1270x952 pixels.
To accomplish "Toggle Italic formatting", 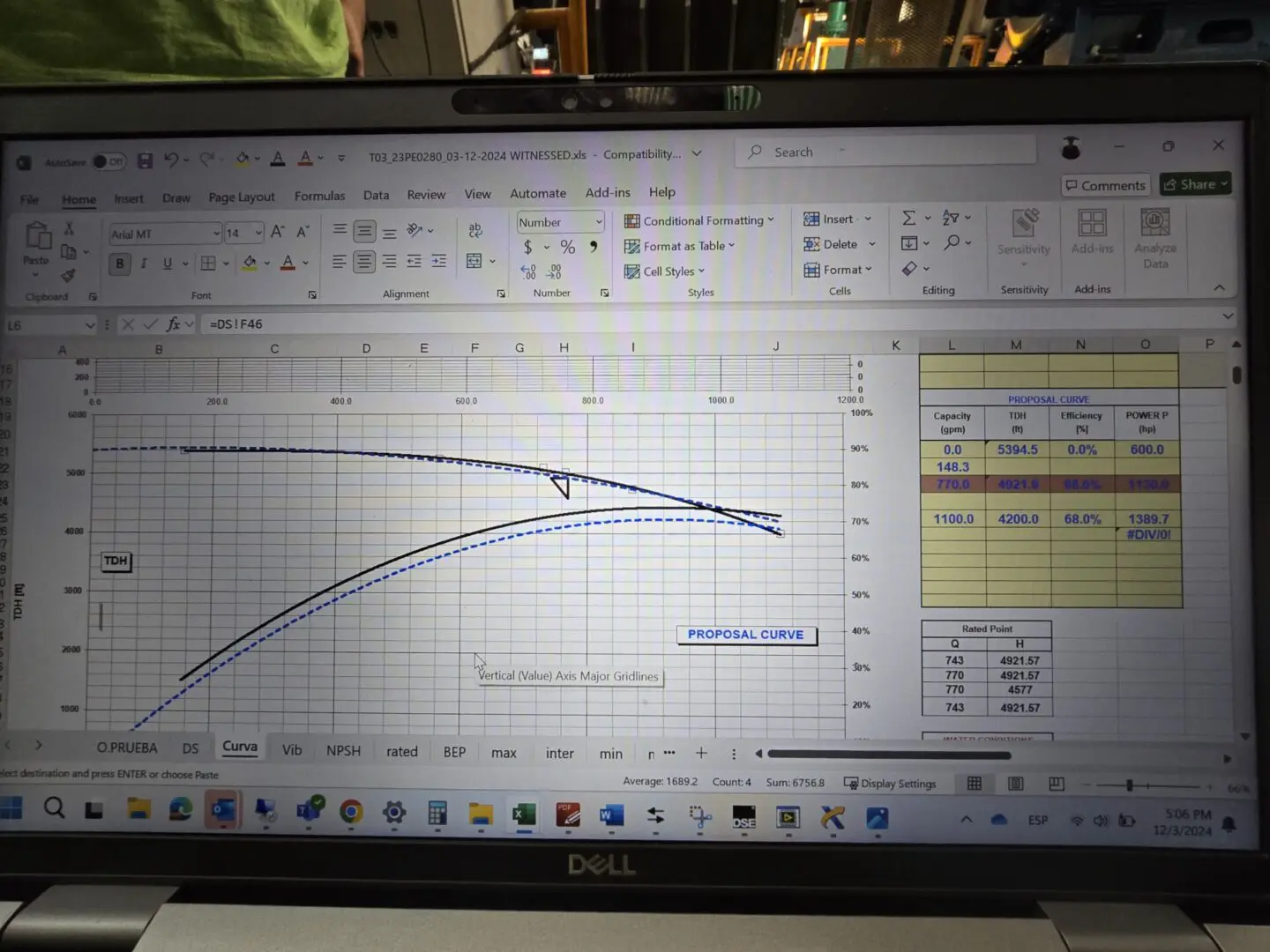I will [144, 264].
